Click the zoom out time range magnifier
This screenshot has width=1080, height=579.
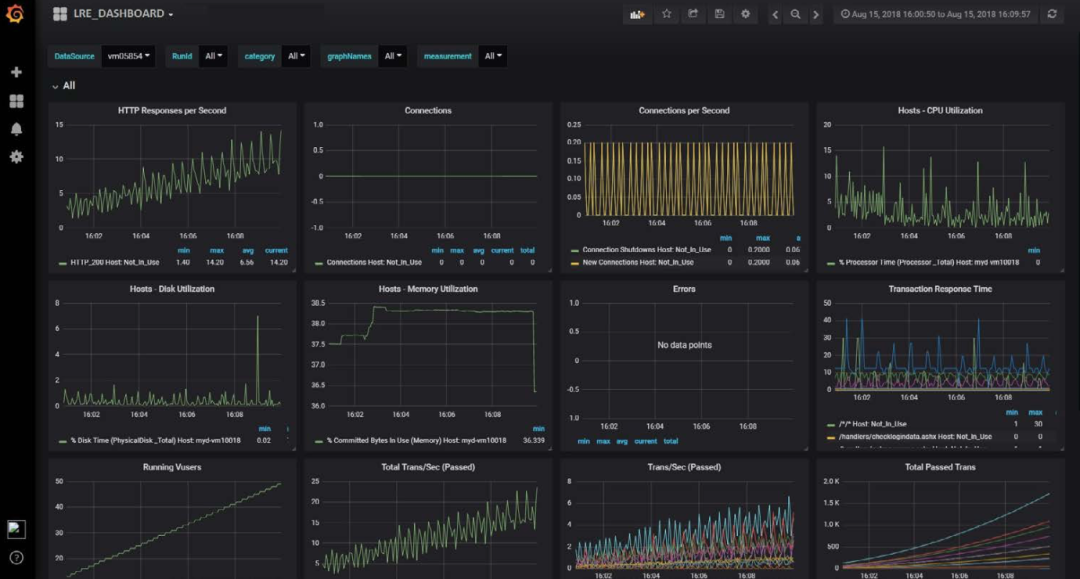pos(795,14)
